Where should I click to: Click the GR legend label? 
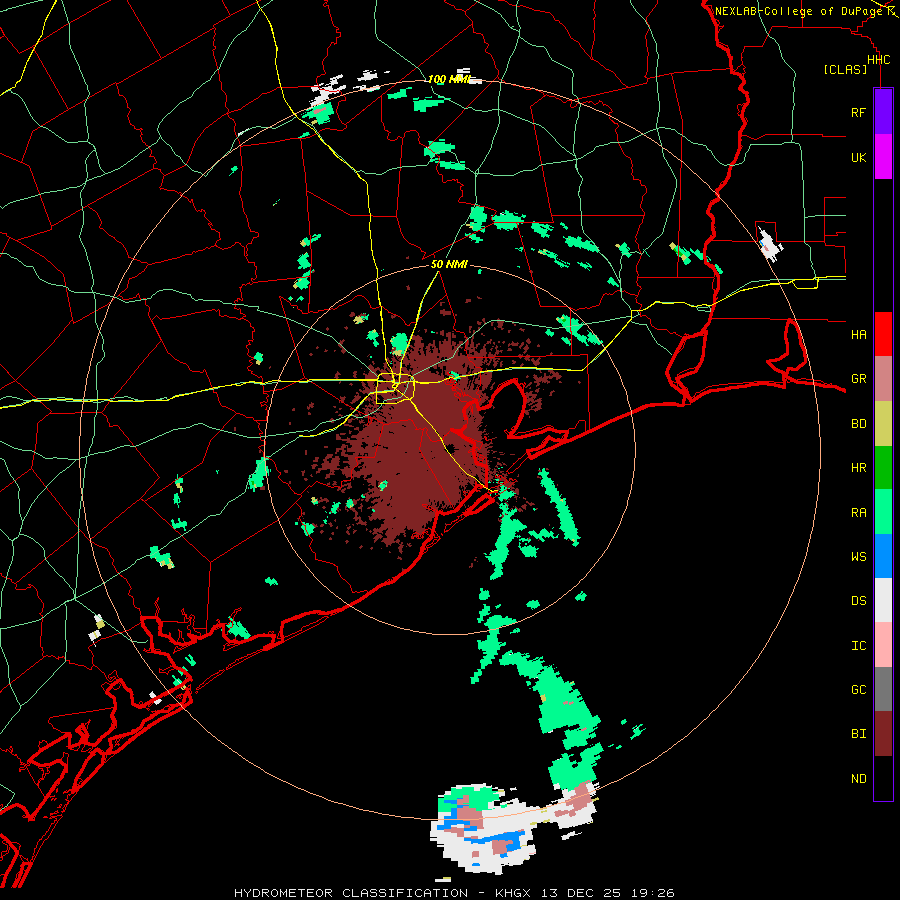click(858, 379)
